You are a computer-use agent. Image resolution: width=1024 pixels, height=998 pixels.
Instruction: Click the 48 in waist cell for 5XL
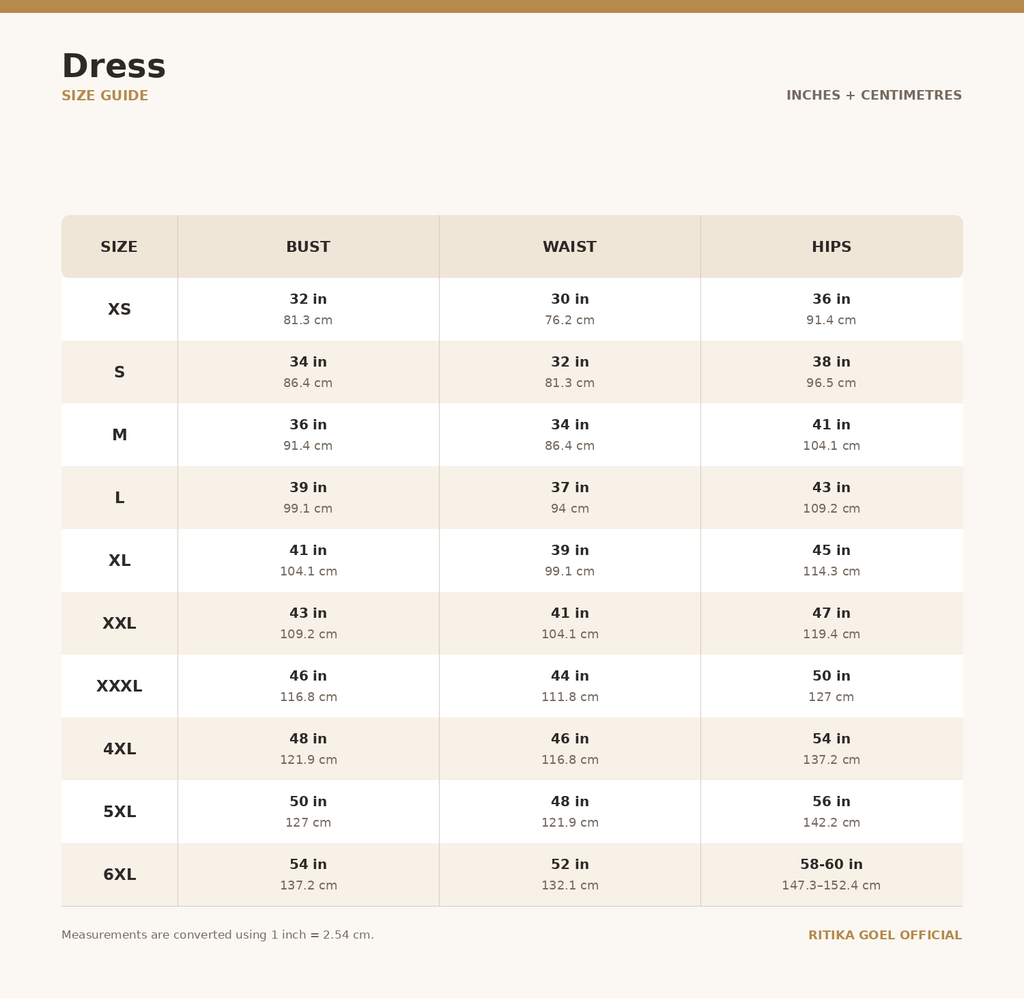[569, 812]
